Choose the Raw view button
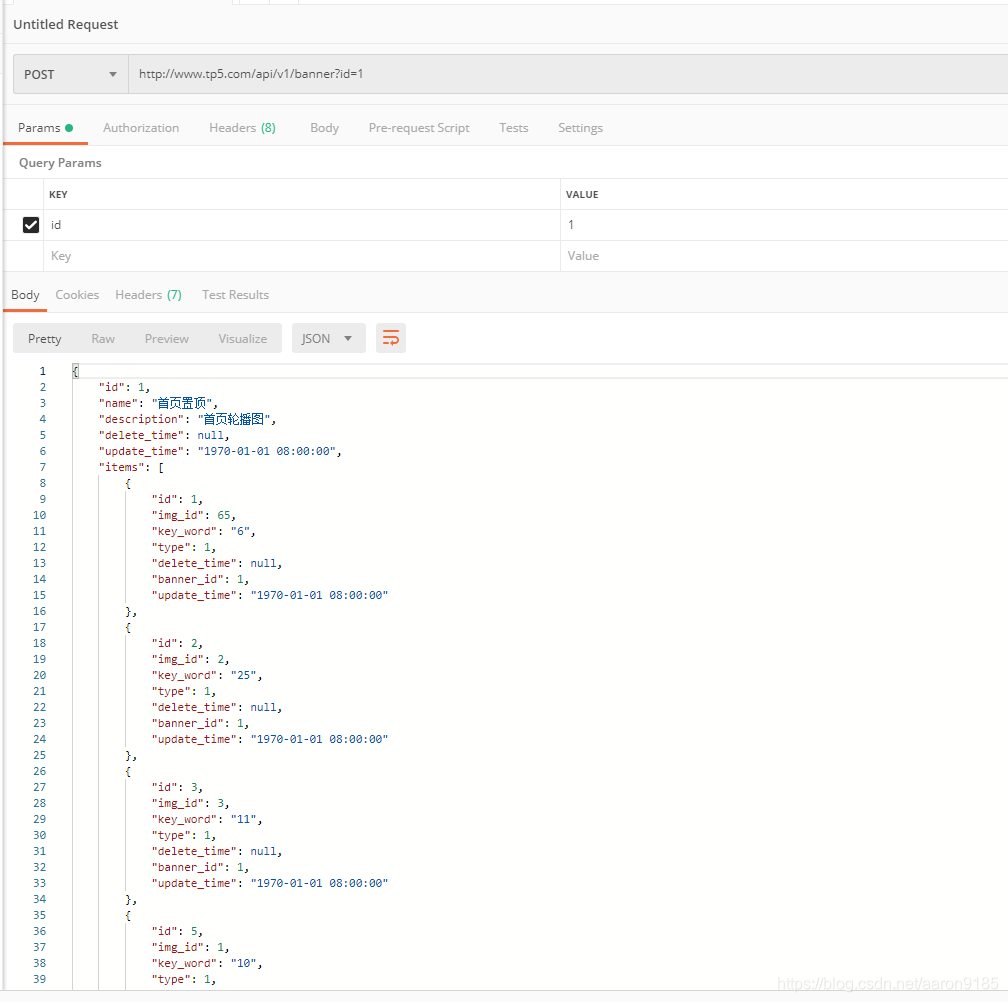The width and height of the screenshot is (1008, 1002). pos(103,339)
